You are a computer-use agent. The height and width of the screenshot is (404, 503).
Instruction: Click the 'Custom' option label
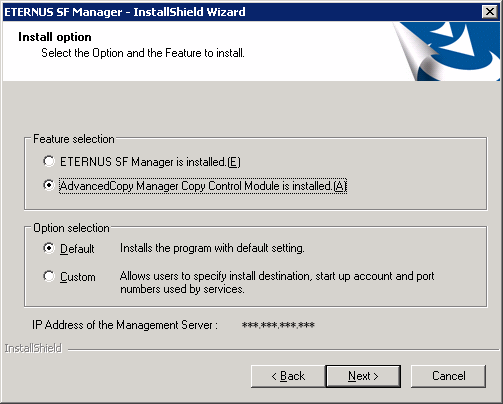click(x=78, y=277)
